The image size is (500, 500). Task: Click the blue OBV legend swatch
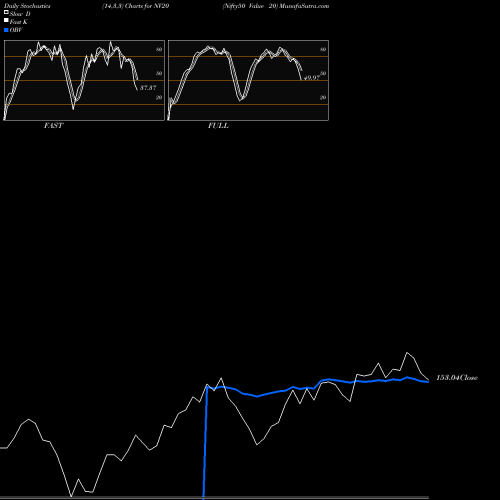point(6,30)
